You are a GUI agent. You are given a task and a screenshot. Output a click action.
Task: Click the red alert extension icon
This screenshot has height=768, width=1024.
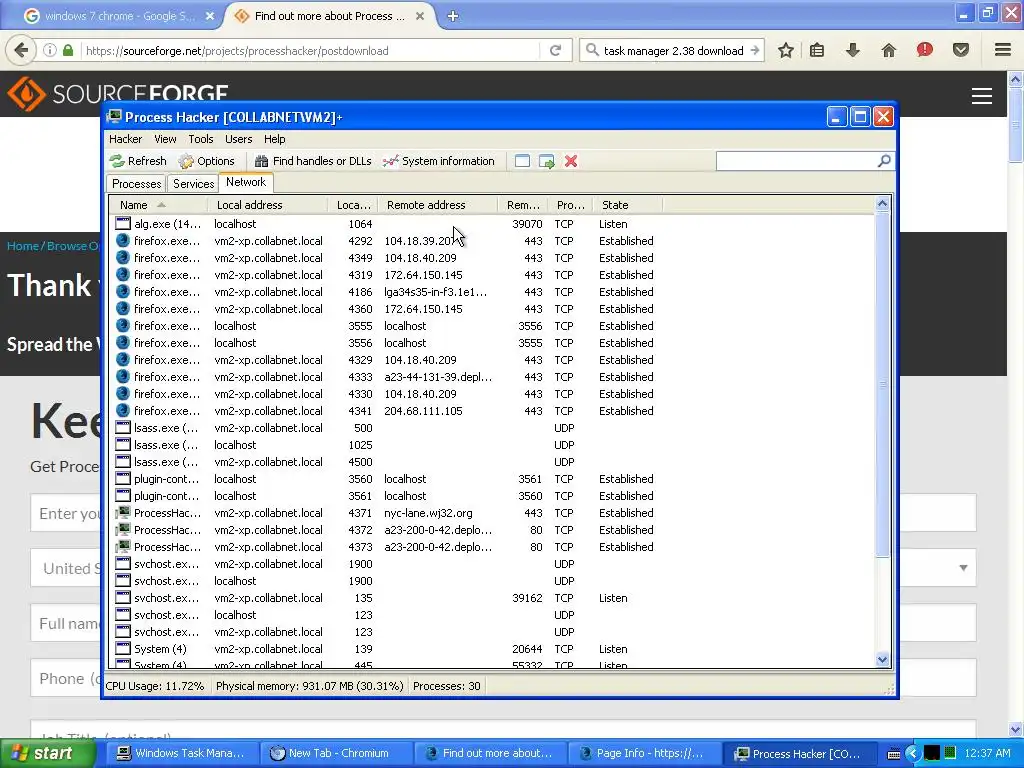coord(924,50)
